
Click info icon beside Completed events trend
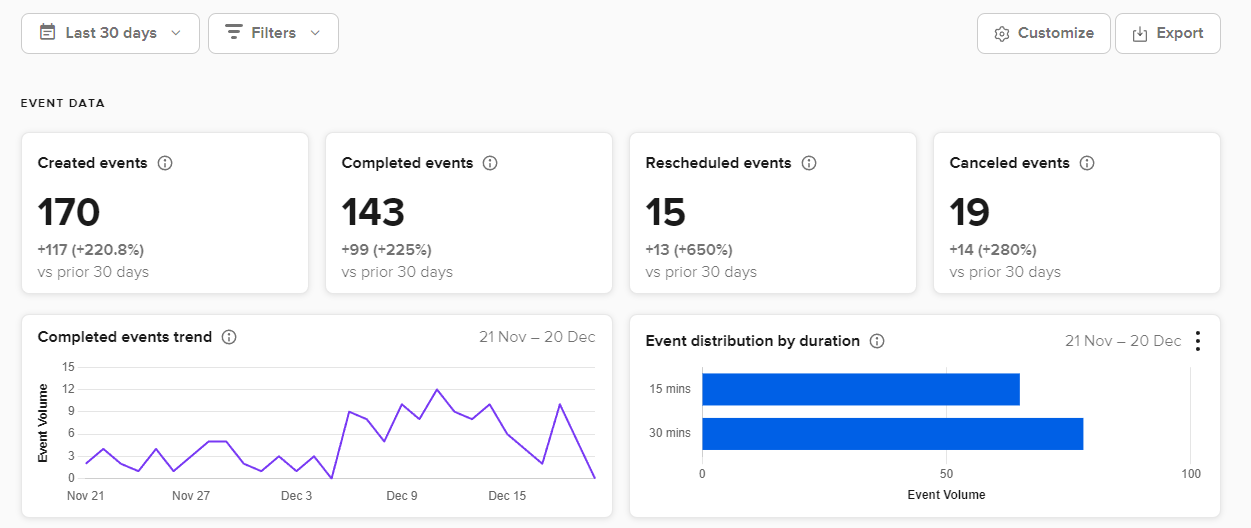click(229, 337)
